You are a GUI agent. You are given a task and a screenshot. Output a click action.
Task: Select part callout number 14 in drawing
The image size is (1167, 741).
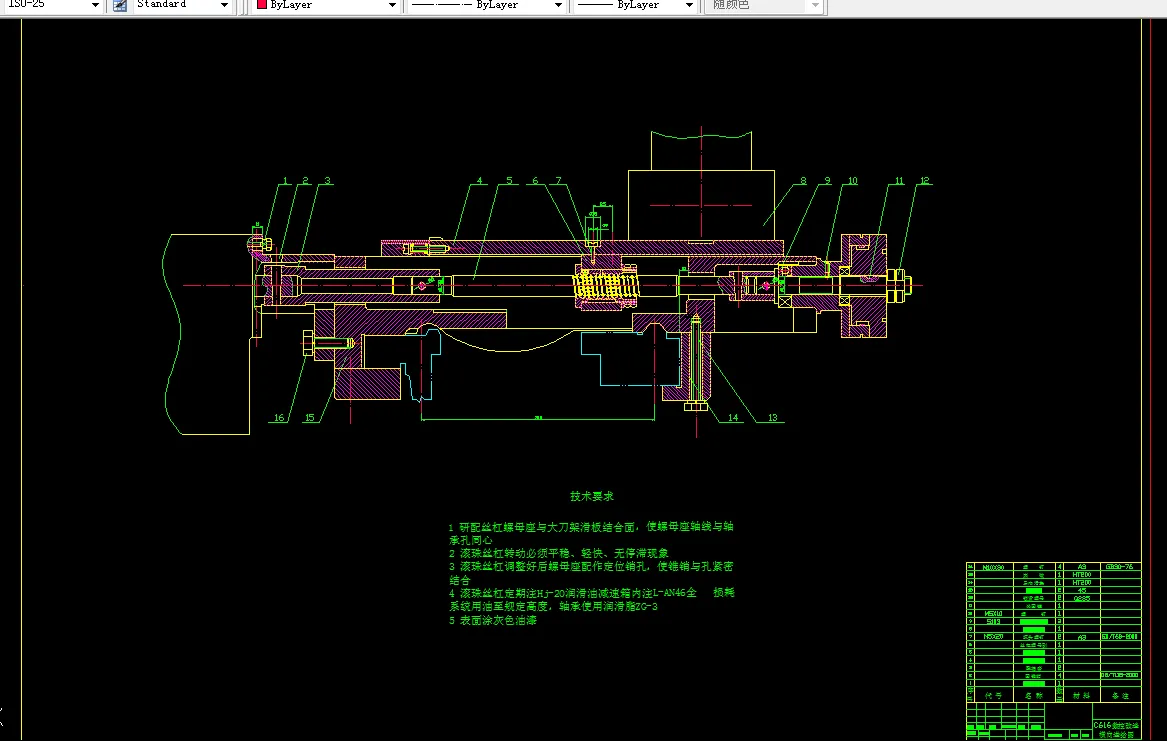click(x=733, y=417)
